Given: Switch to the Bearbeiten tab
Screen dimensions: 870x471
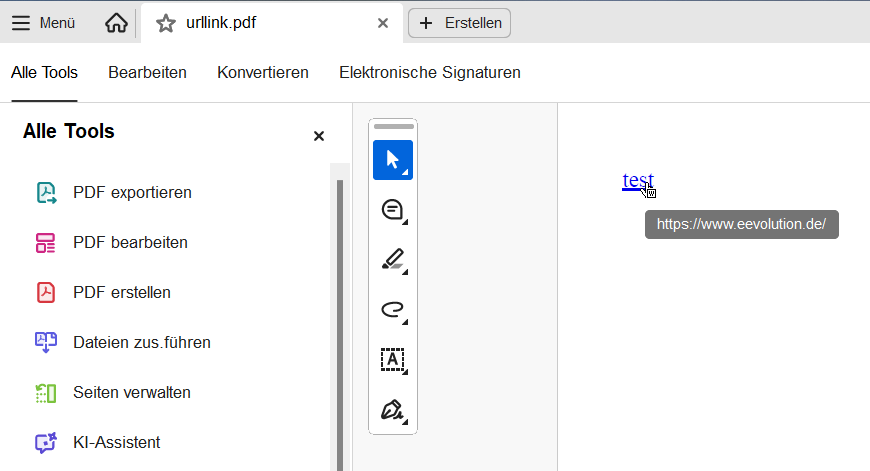Looking at the screenshot, I should (147, 72).
